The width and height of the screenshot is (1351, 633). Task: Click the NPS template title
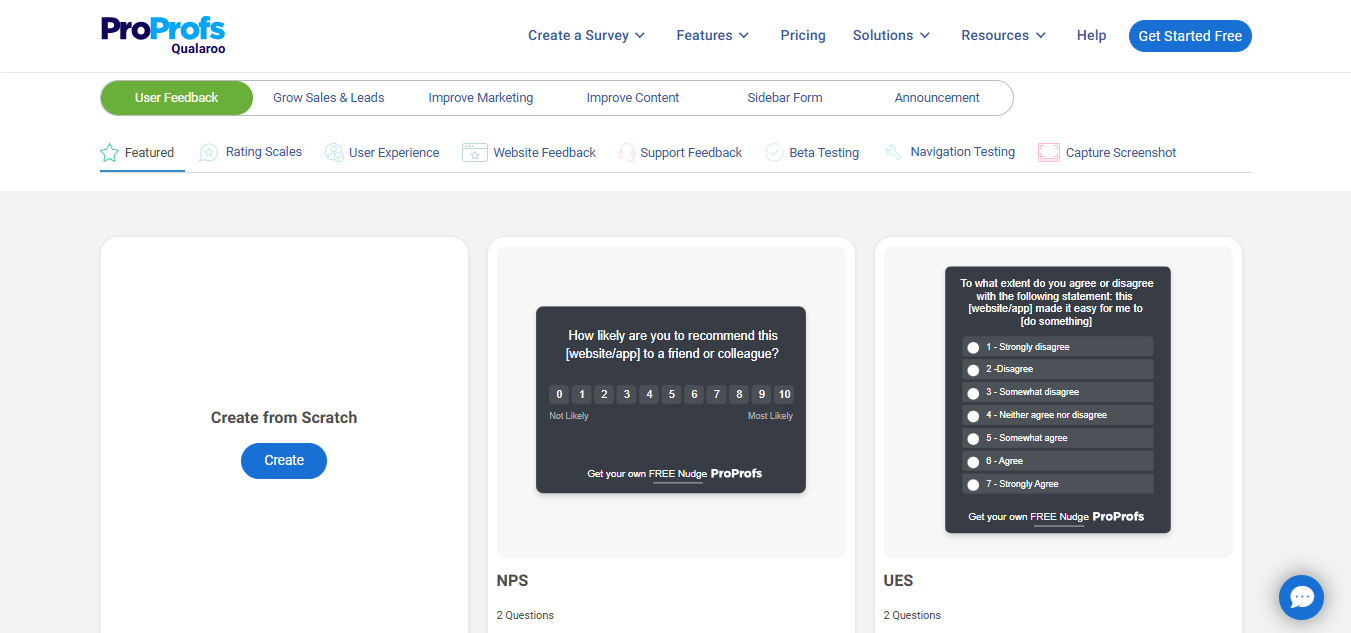click(513, 581)
